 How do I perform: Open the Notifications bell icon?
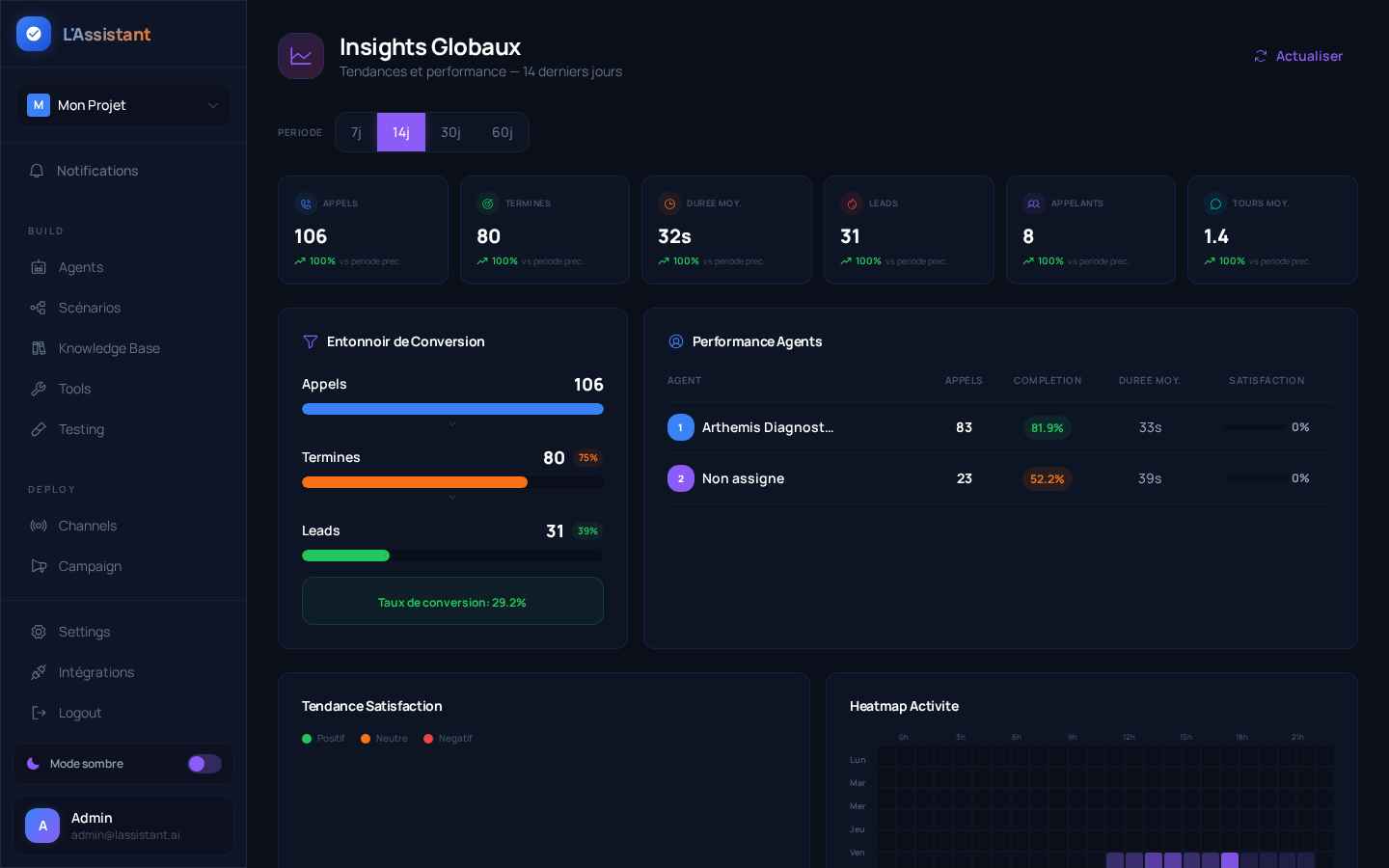click(x=37, y=171)
